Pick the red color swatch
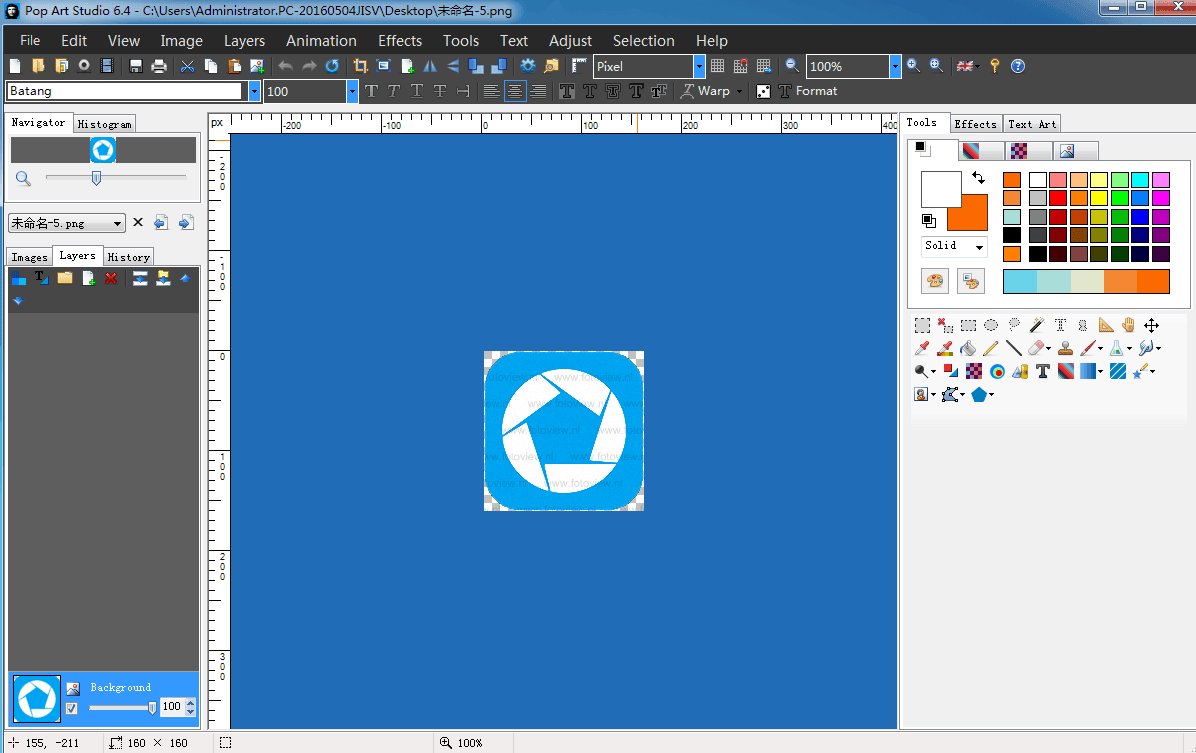Viewport: 1196px width, 753px height. click(x=1058, y=198)
